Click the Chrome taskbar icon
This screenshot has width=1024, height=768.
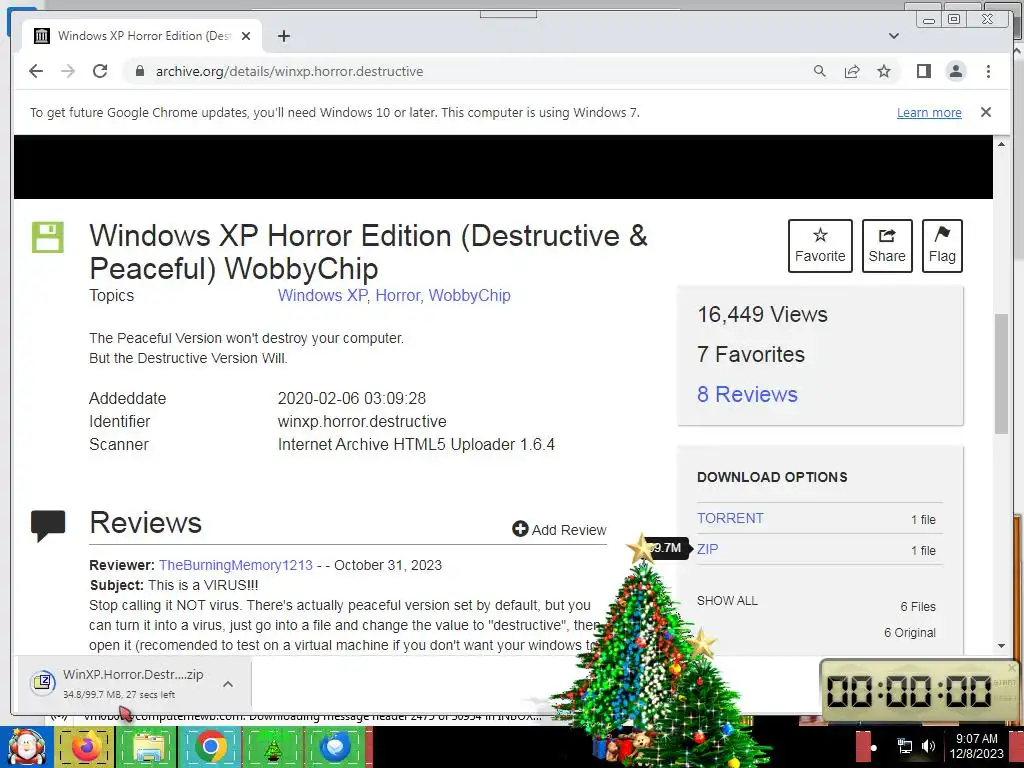click(210, 747)
